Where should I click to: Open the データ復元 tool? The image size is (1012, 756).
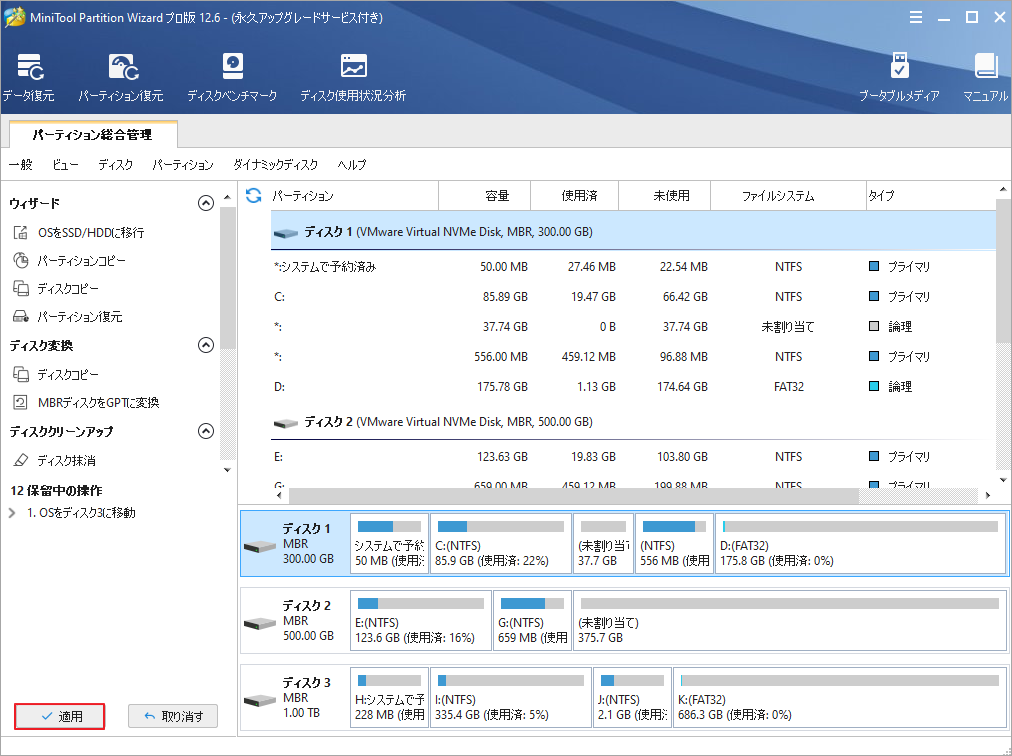point(28,77)
